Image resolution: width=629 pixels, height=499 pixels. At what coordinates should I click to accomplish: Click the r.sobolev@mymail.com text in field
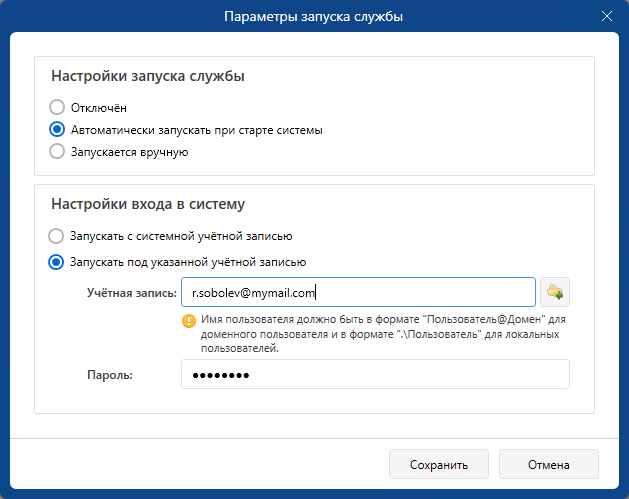(253, 293)
